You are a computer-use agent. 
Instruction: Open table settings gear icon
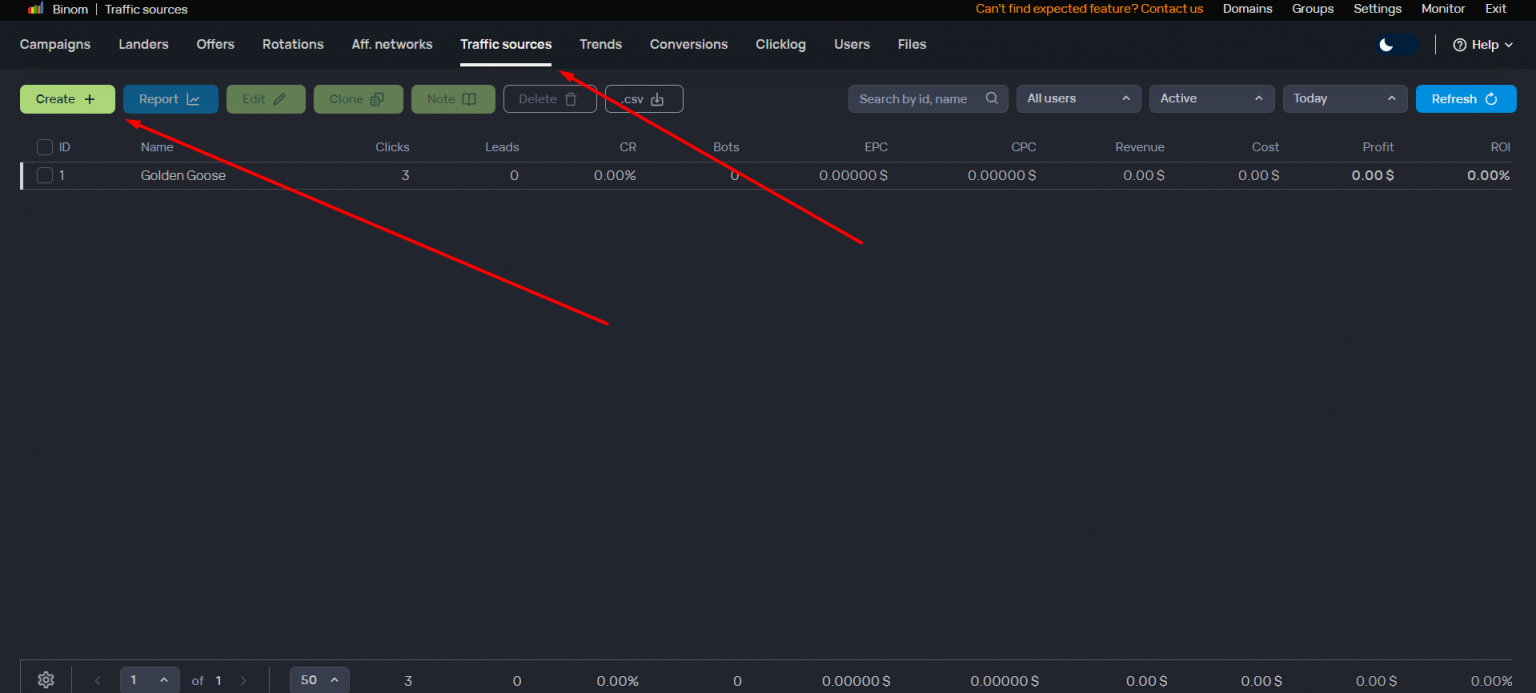click(x=45, y=680)
